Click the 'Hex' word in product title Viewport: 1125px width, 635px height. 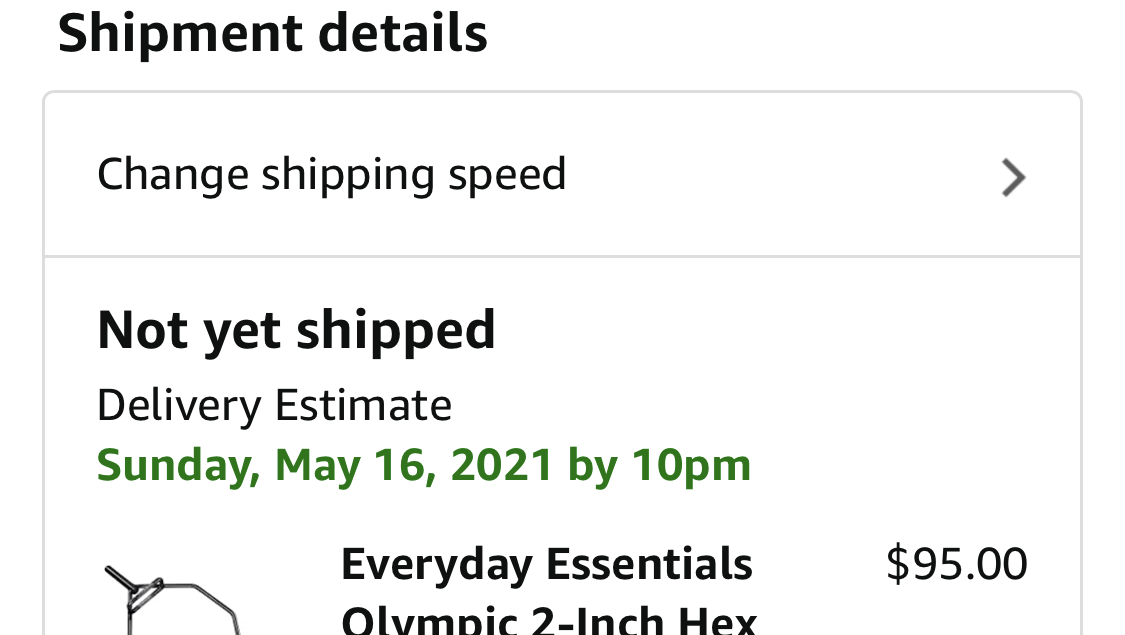(717, 621)
